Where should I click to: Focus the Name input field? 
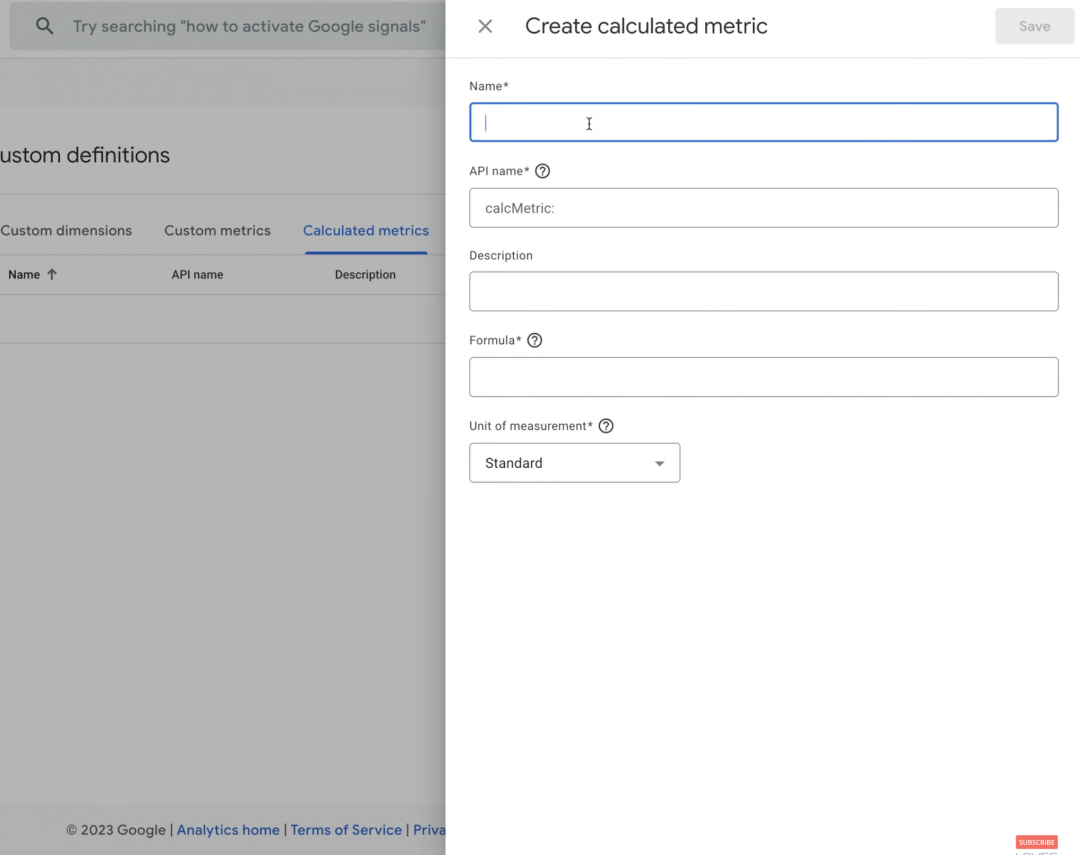pyautogui.click(x=763, y=122)
